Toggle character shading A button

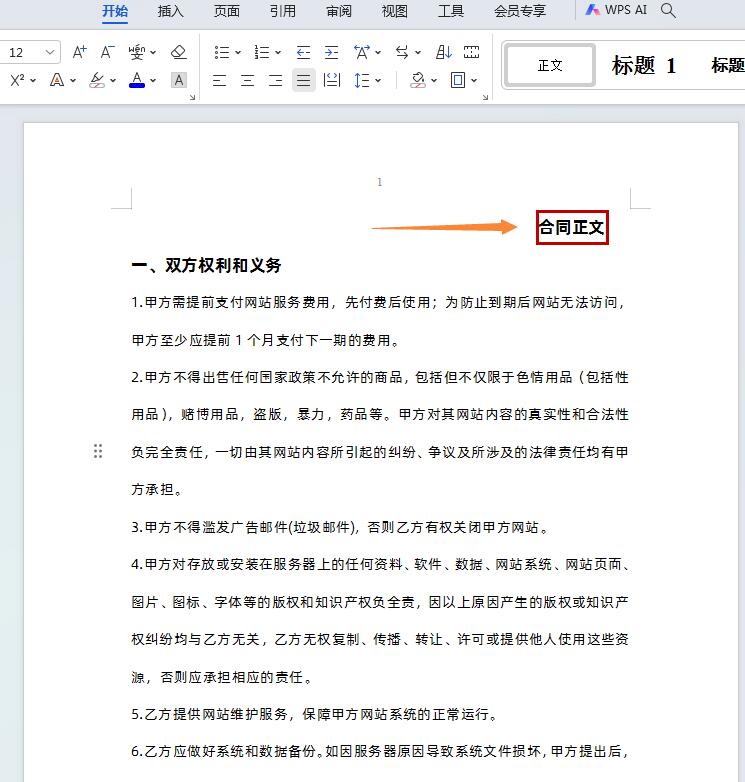tap(179, 80)
